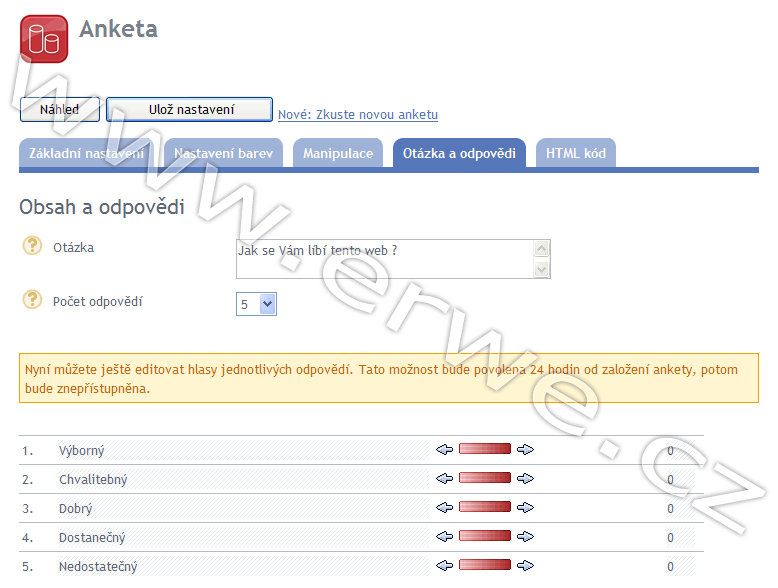Viewport: 778px width, 588px height.
Task: Decrease votes for Chvalitebný with left arrow
Action: pyautogui.click(x=445, y=478)
